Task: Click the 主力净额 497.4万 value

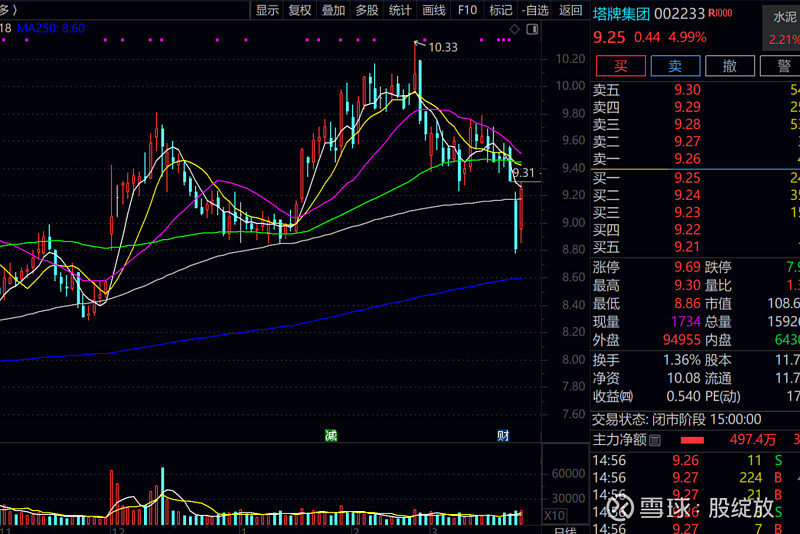Action: (753, 440)
